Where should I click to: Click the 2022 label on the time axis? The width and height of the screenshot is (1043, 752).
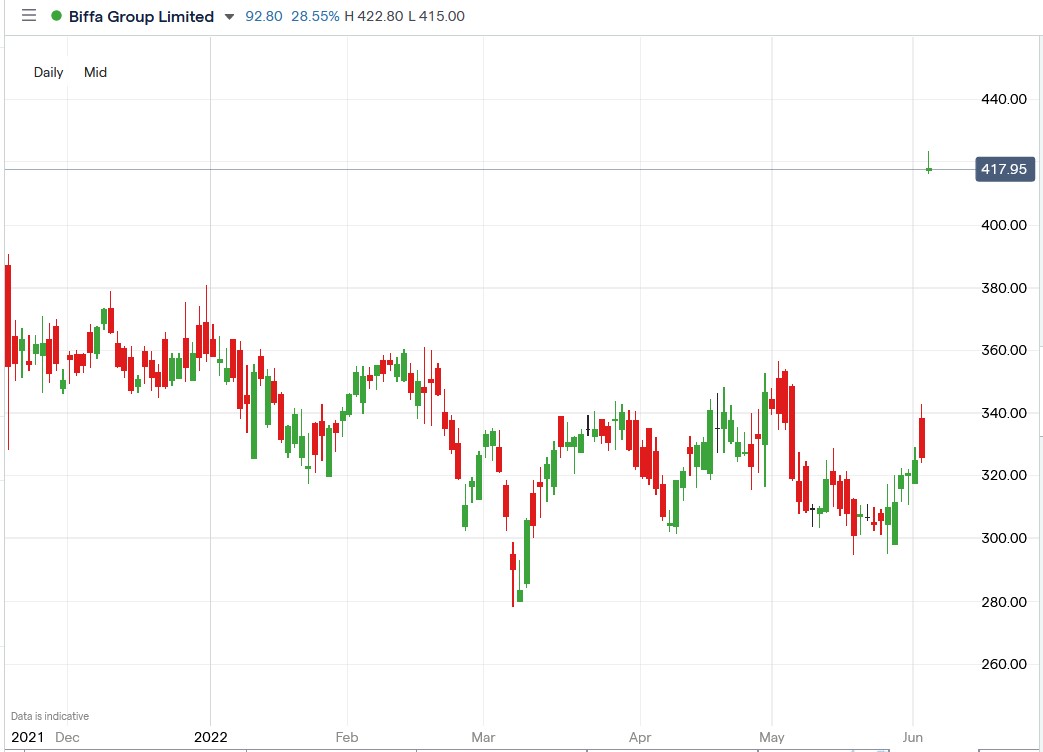pos(210,737)
